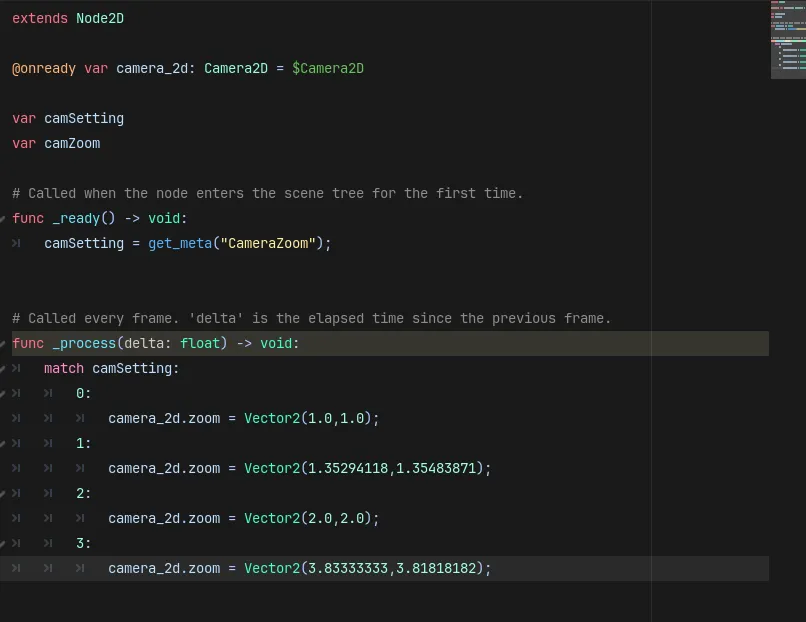Click the value '1.35294118' in Vector2

(x=347, y=468)
